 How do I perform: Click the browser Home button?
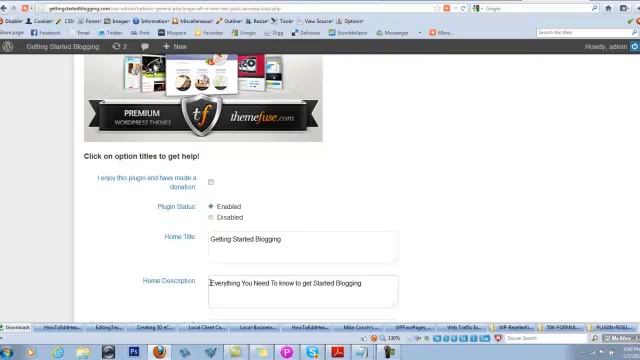[608, 8]
